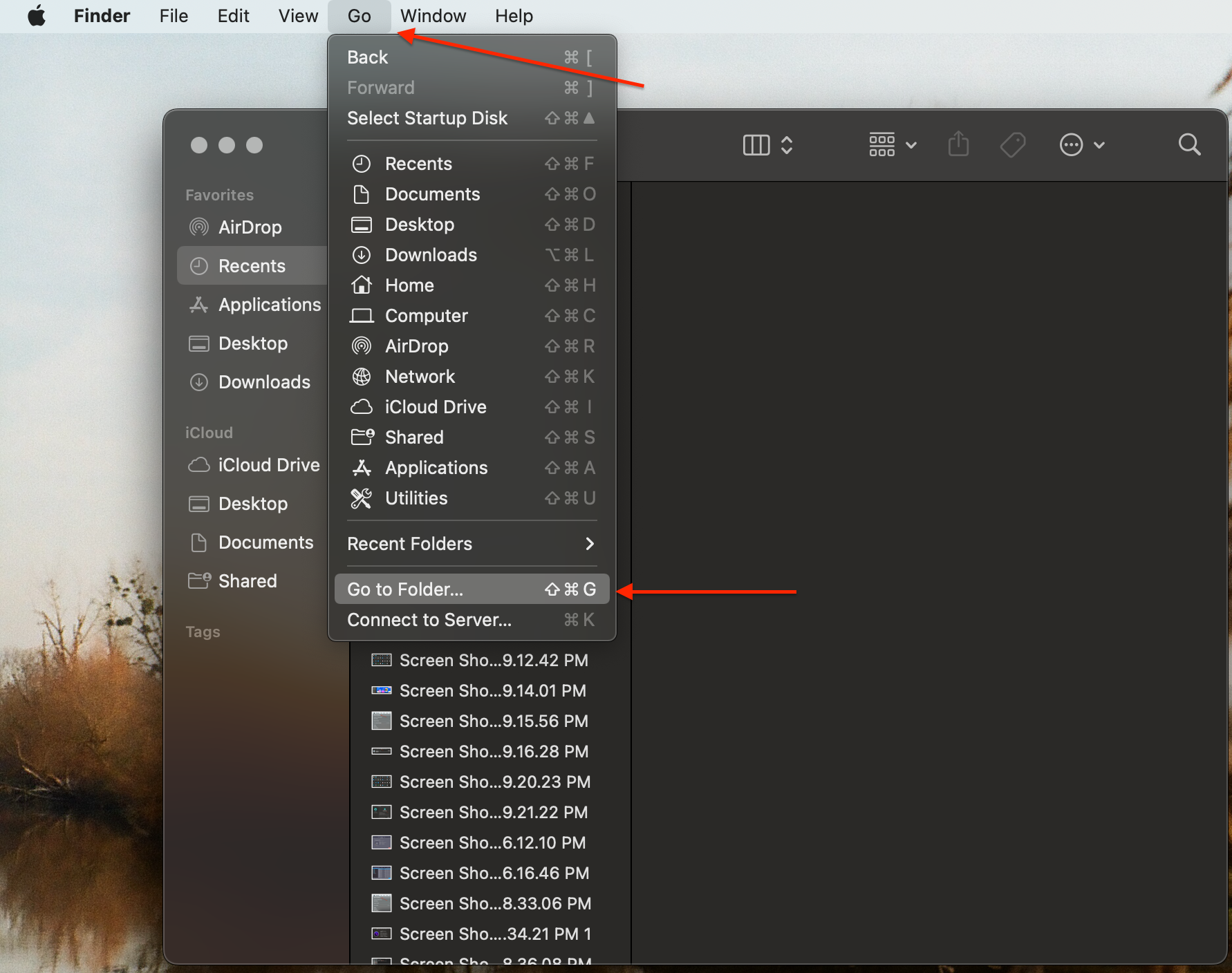Select iCloud Drive in the Go menu
This screenshot has width=1232, height=973.
[472, 407]
